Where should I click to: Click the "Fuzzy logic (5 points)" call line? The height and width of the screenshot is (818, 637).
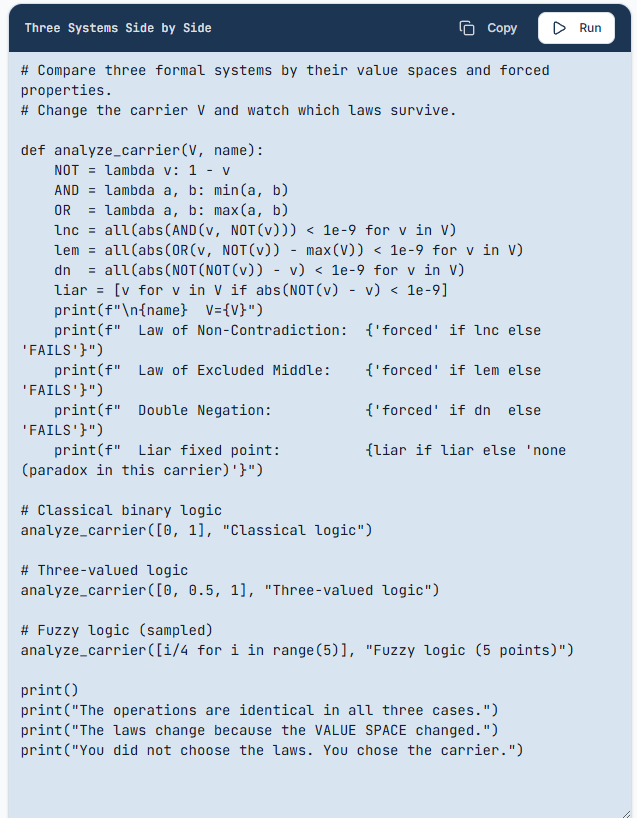point(297,651)
